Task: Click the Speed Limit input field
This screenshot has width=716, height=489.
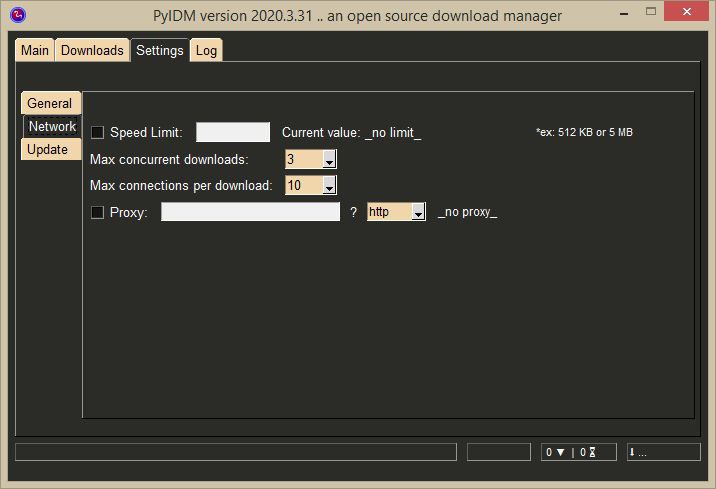Action: click(x=233, y=132)
